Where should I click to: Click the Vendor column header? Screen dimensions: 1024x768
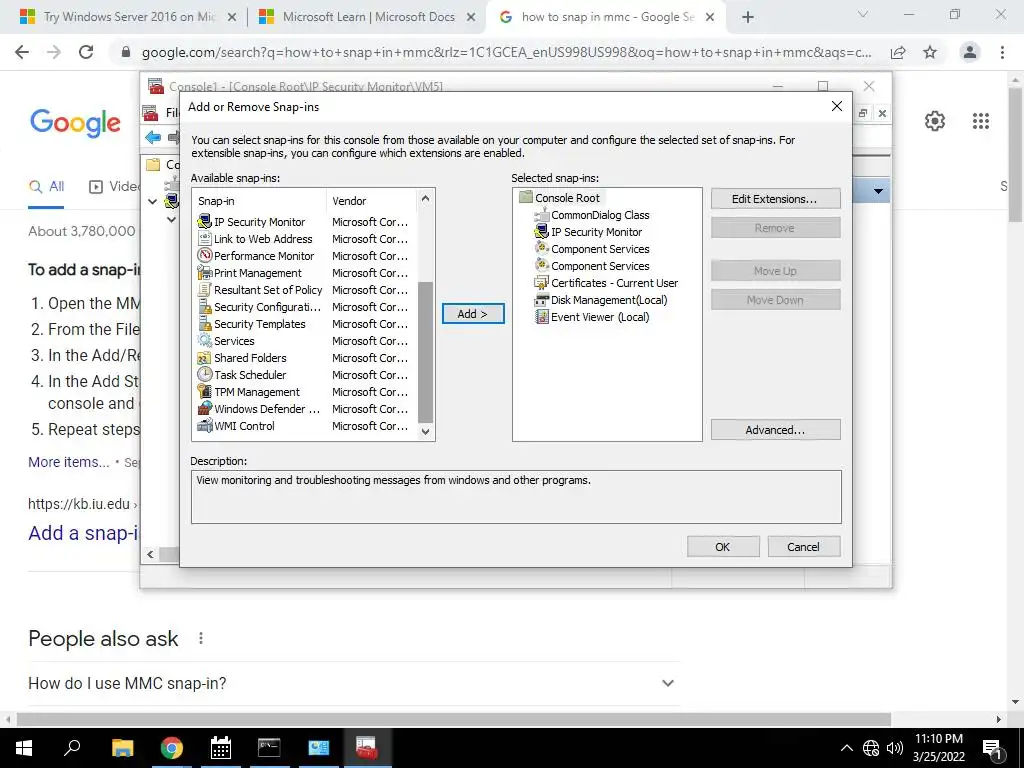[372, 201]
